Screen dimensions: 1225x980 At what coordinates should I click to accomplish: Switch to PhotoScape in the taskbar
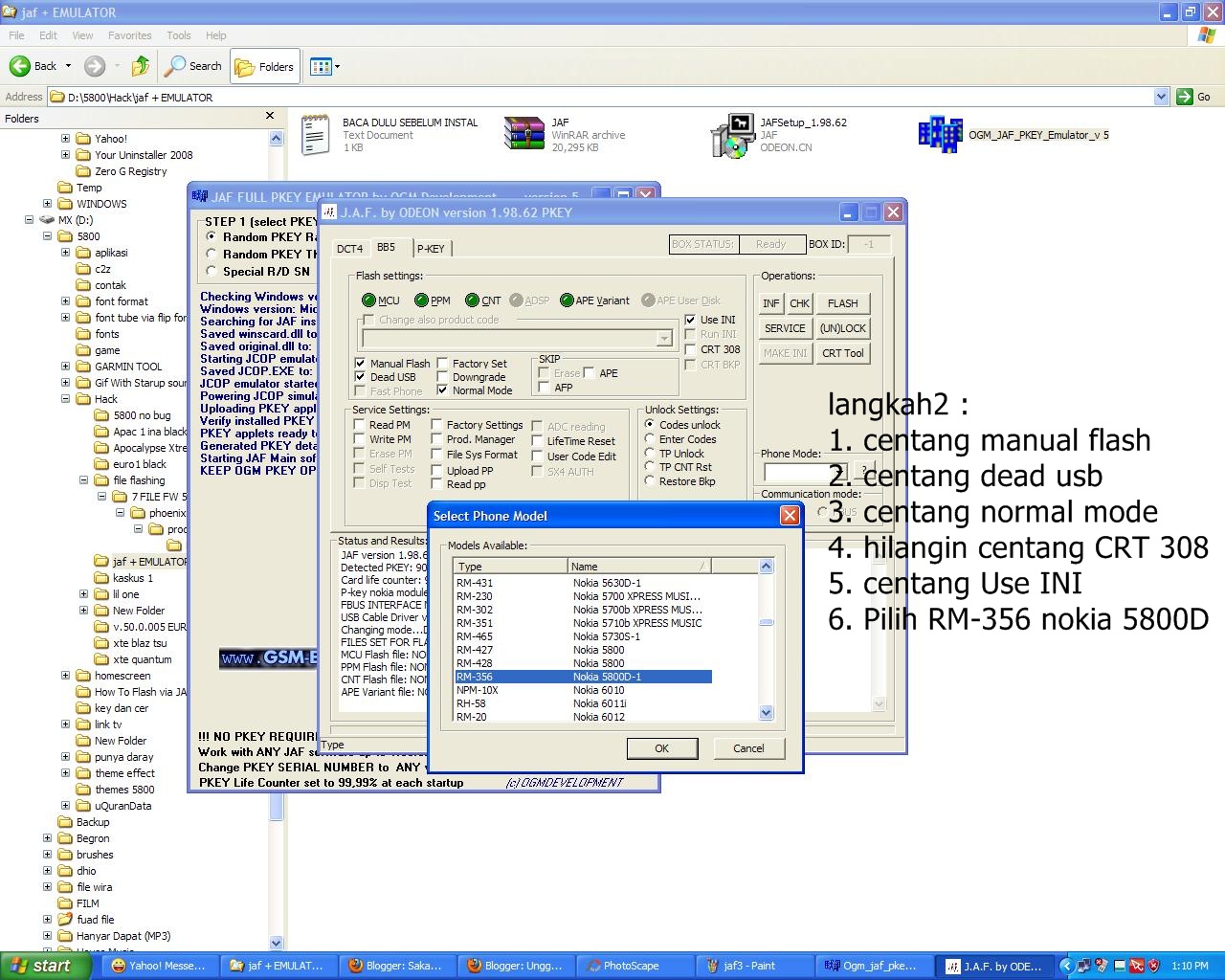636,966
